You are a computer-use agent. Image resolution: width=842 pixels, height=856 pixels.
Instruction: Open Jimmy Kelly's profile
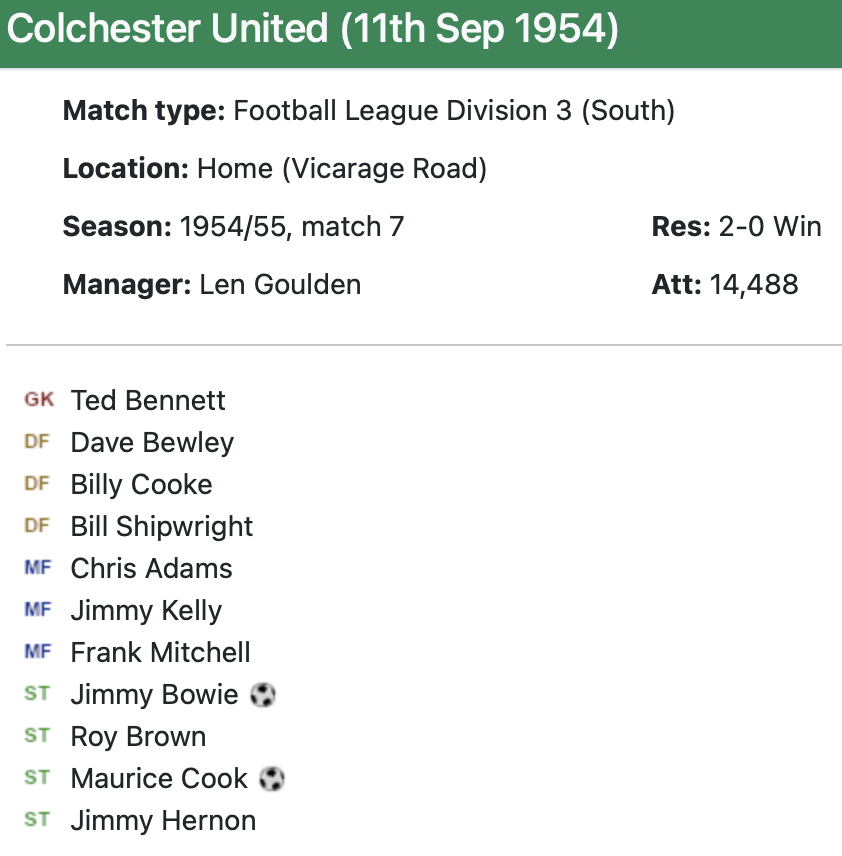pos(146,611)
